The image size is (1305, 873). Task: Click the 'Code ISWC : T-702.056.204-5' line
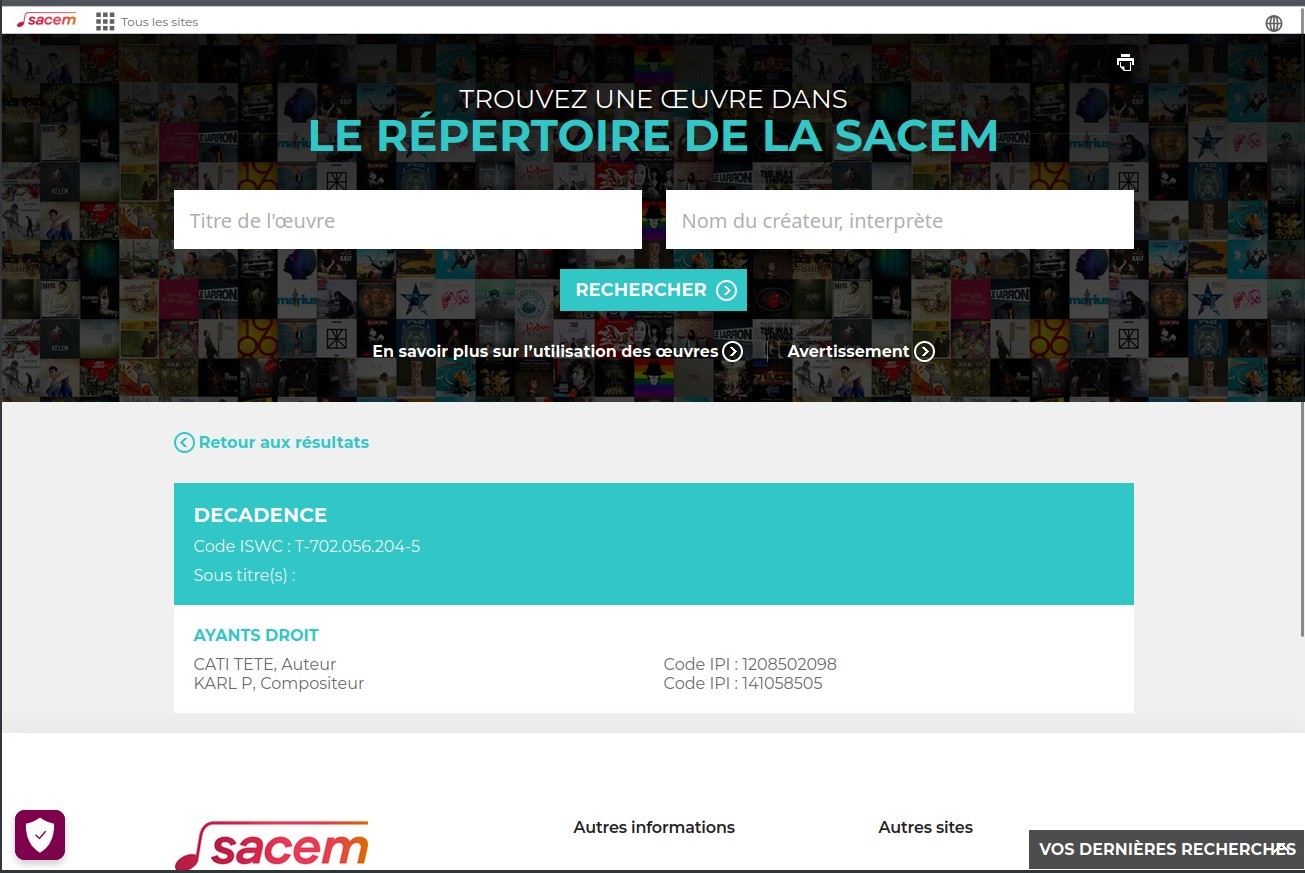307,546
